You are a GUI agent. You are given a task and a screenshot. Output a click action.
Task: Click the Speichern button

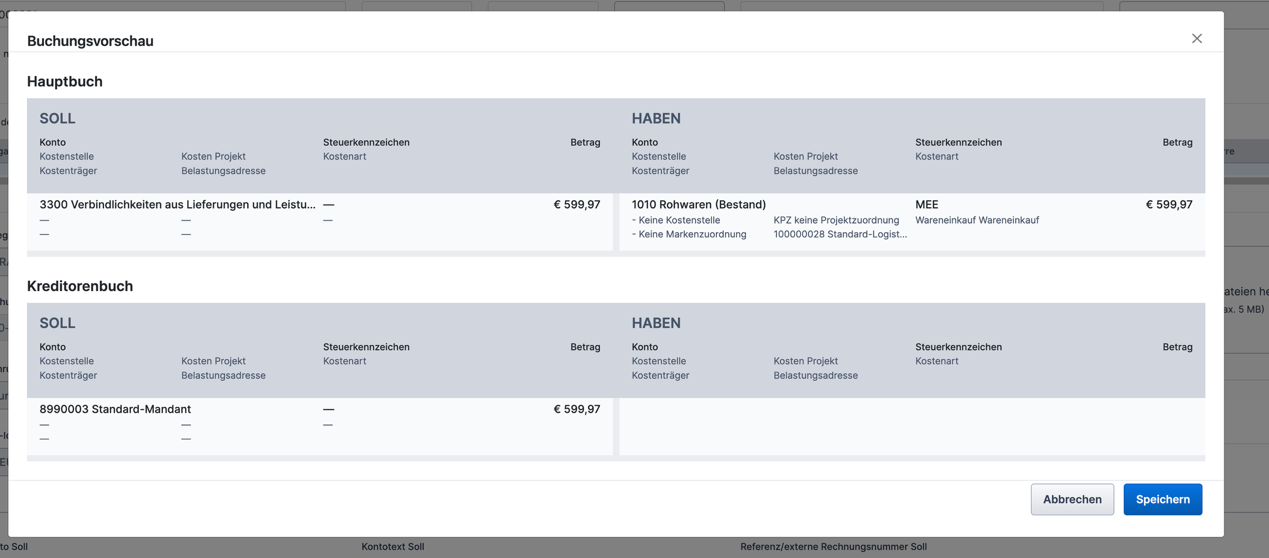(x=1162, y=499)
